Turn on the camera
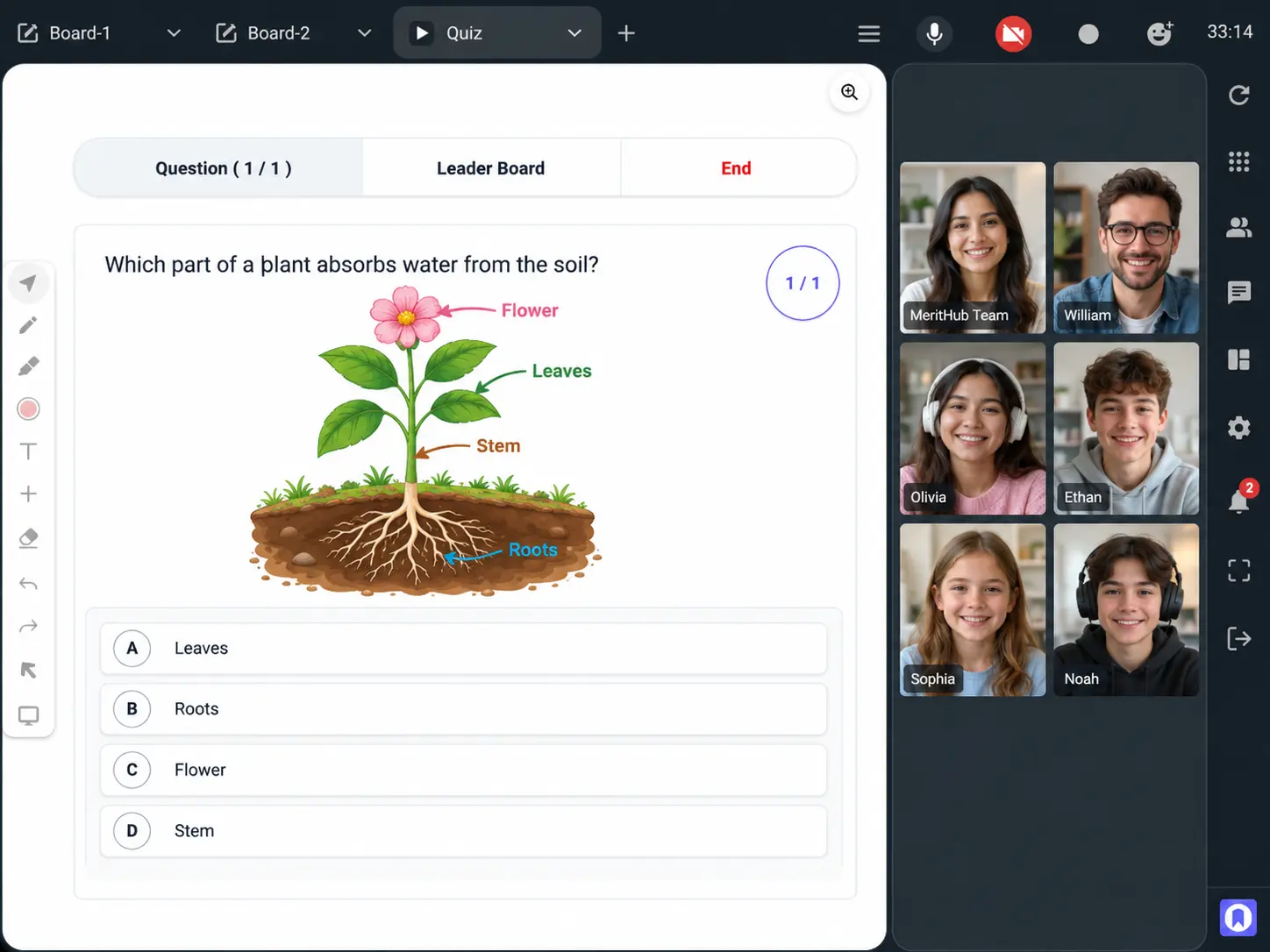The image size is (1270, 952). pos(1013,33)
